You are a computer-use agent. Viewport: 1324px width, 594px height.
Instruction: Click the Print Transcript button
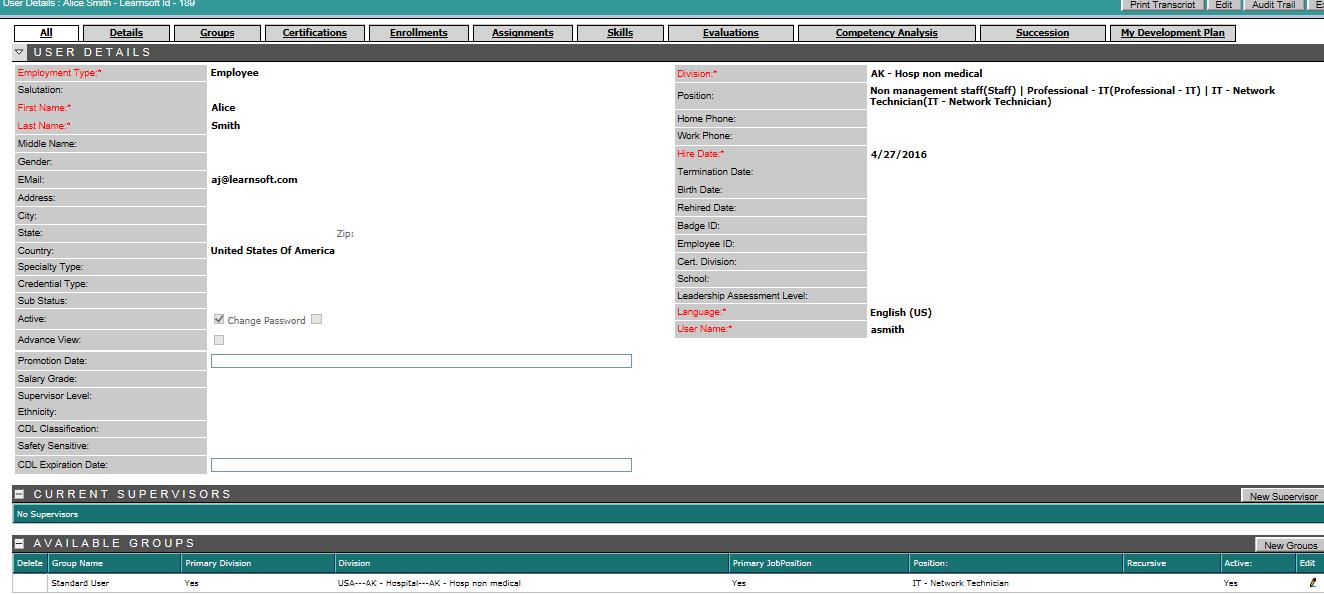pos(1162,5)
